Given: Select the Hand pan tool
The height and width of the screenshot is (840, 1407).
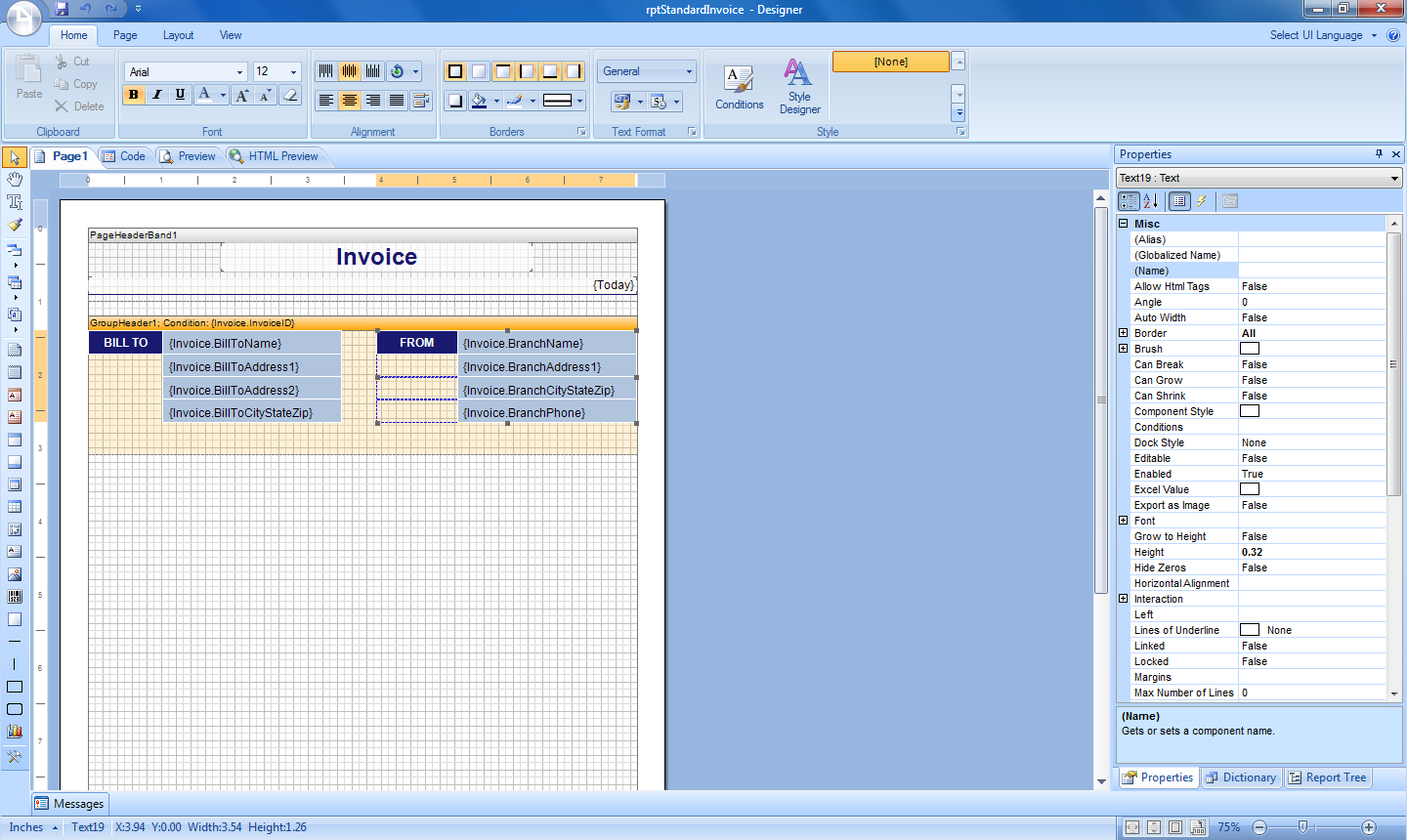Looking at the screenshot, I should point(15,180).
